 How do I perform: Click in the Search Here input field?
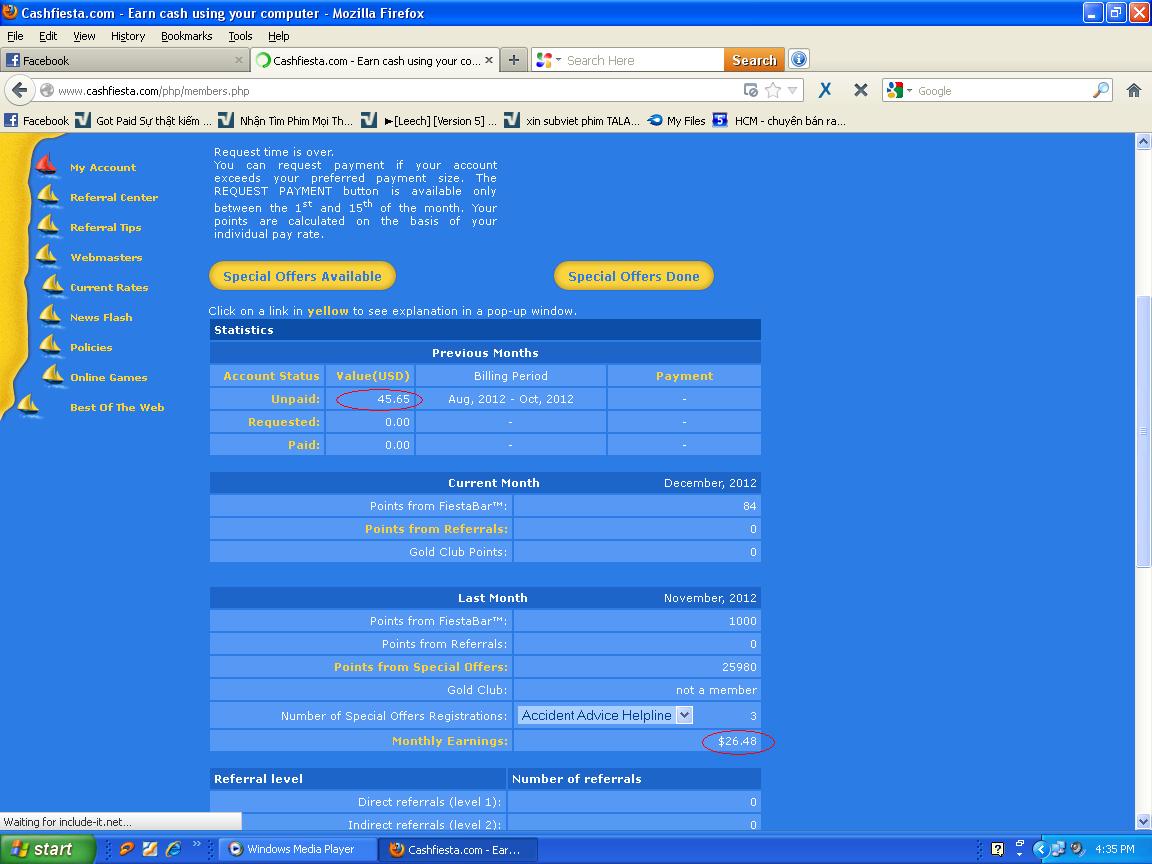[x=640, y=60]
